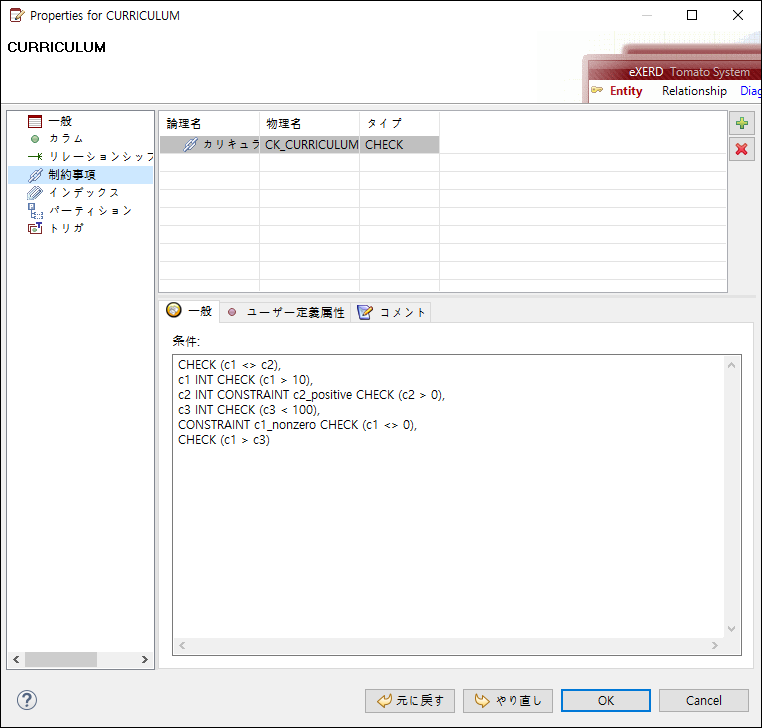Click the table icon beside 一般 in the tree
This screenshot has width=762, height=728.
(35, 121)
